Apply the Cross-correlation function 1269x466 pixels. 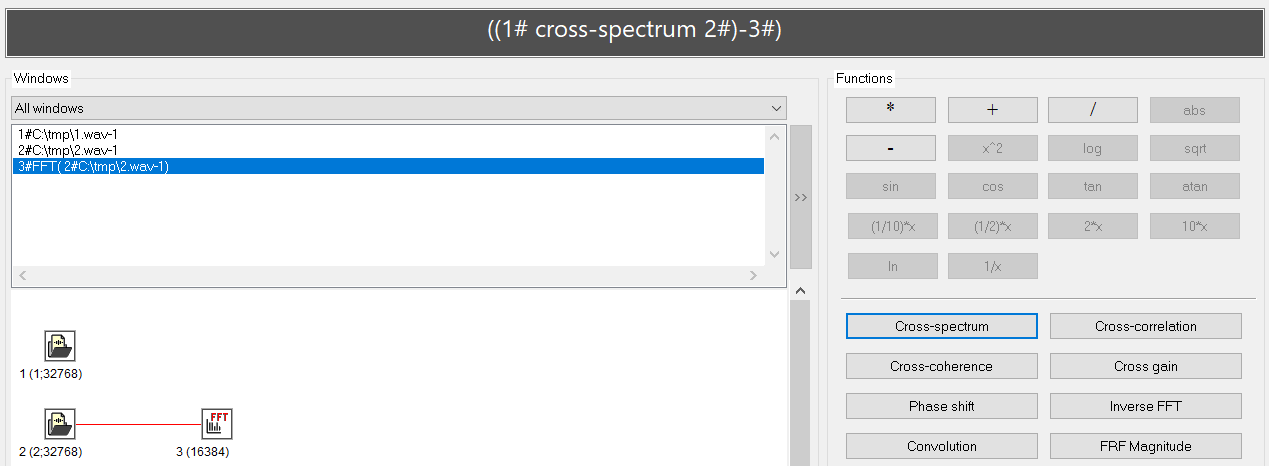pyautogui.click(x=1145, y=326)
